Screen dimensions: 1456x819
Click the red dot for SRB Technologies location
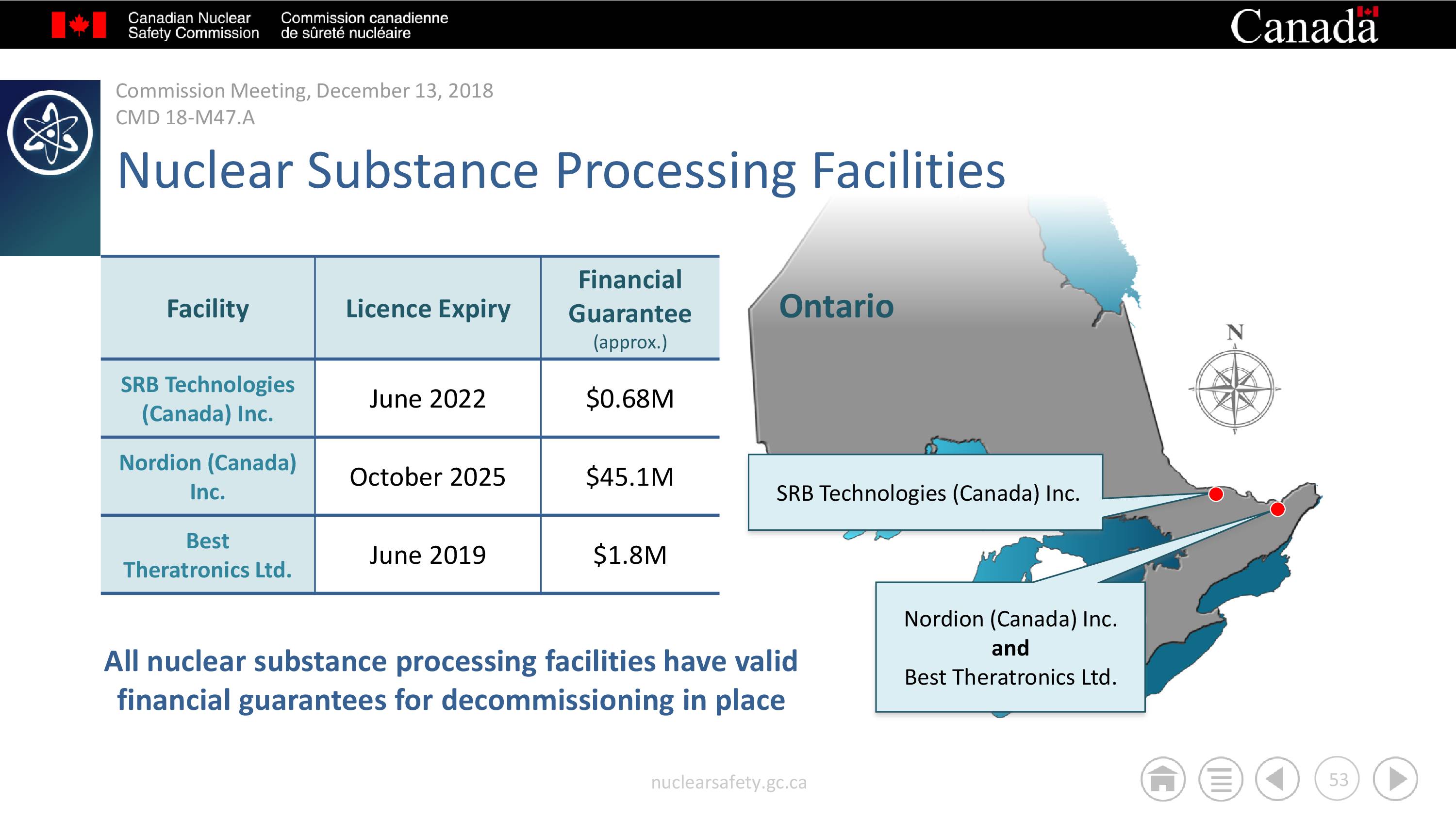pos(1216,494)
